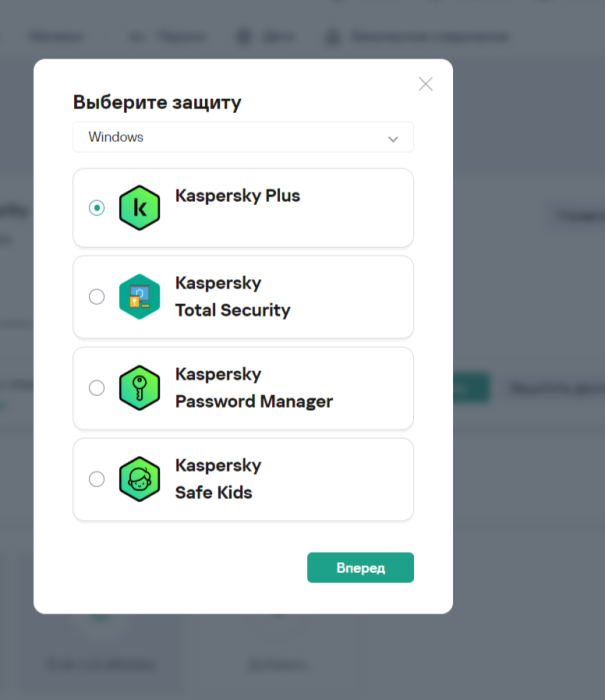The width and height of the screenshot is (605, 700).
Task: Click the Password Manager key icon
Action: pyautogui.click(x=139, y=388)
